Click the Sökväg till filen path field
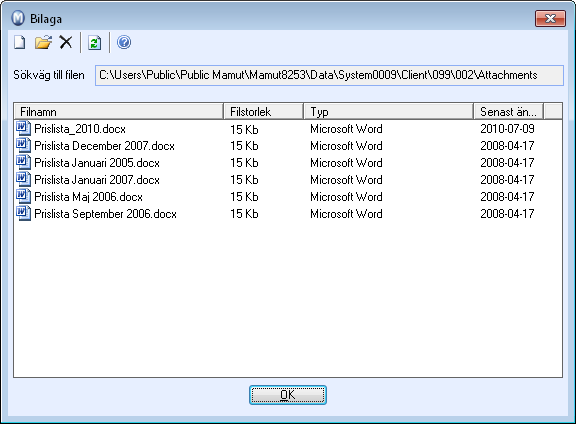This screenshot has width=576, height=424. coord(329,75)
